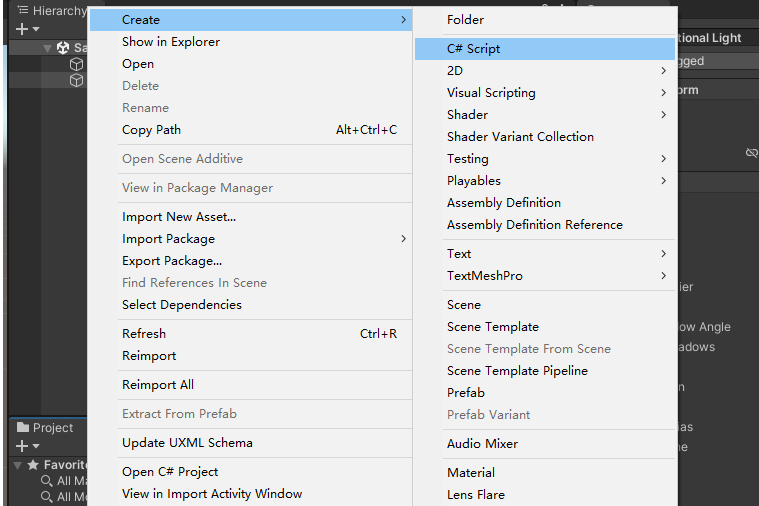Create an Assembly Definition Reference

[545, 225]
